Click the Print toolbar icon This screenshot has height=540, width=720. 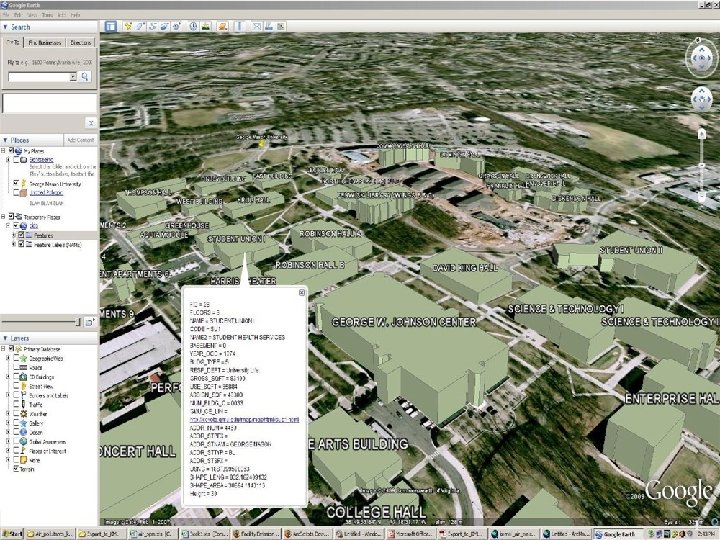coord(269,27)
